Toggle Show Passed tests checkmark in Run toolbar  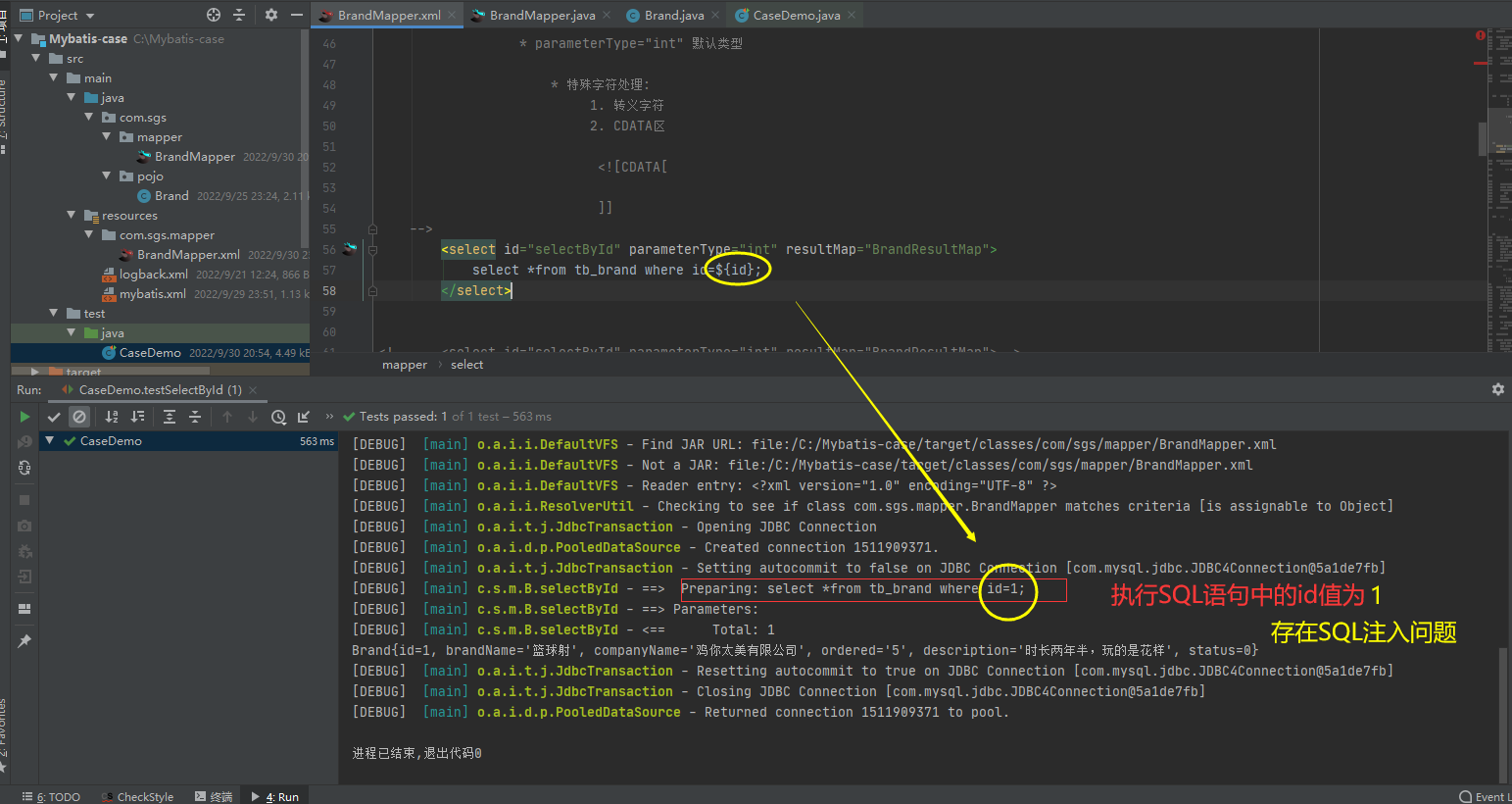pos(54,417)
